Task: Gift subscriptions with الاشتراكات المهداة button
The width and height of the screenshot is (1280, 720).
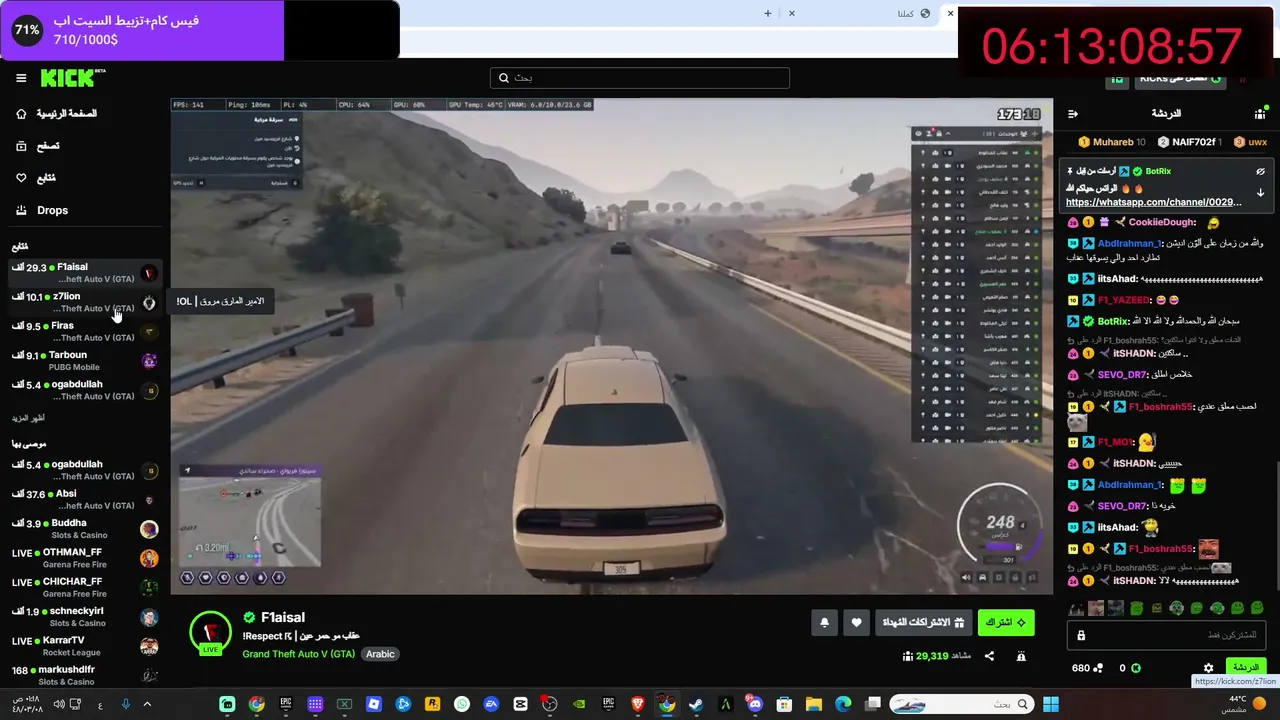Action: click(x=923, y=622)
